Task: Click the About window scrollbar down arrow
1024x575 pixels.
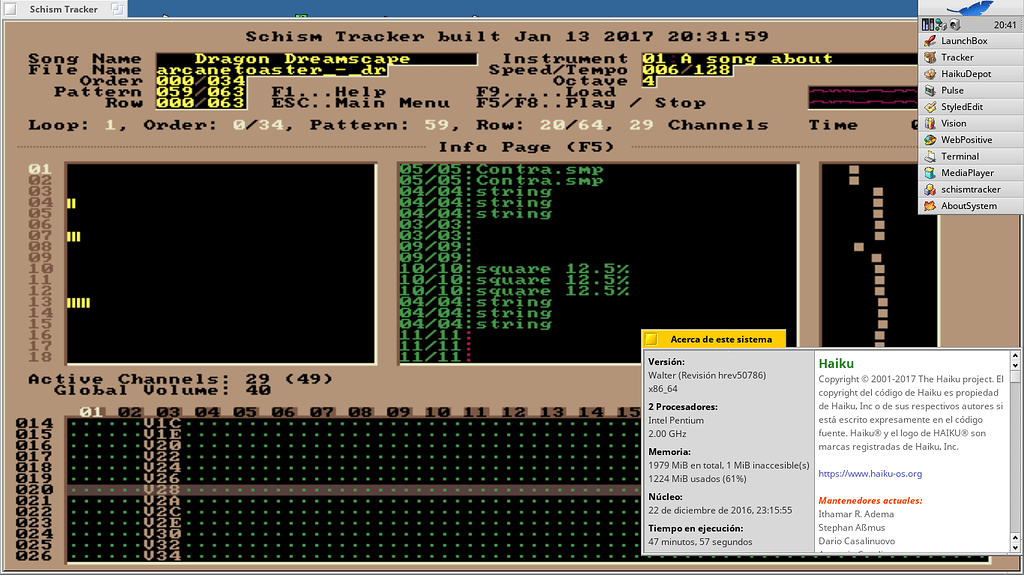Action: coord(1015,548)
